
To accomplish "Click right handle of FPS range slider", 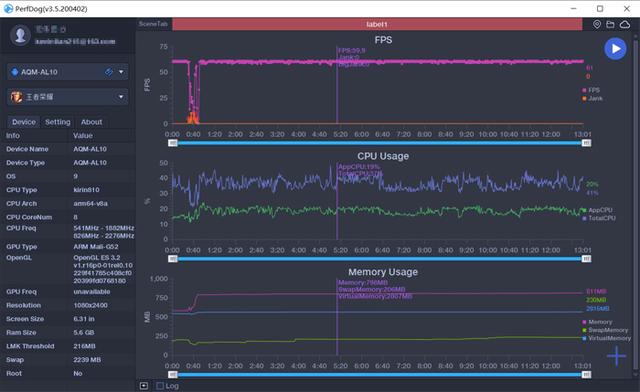I will pyautogui.click(x=587, y=143).
